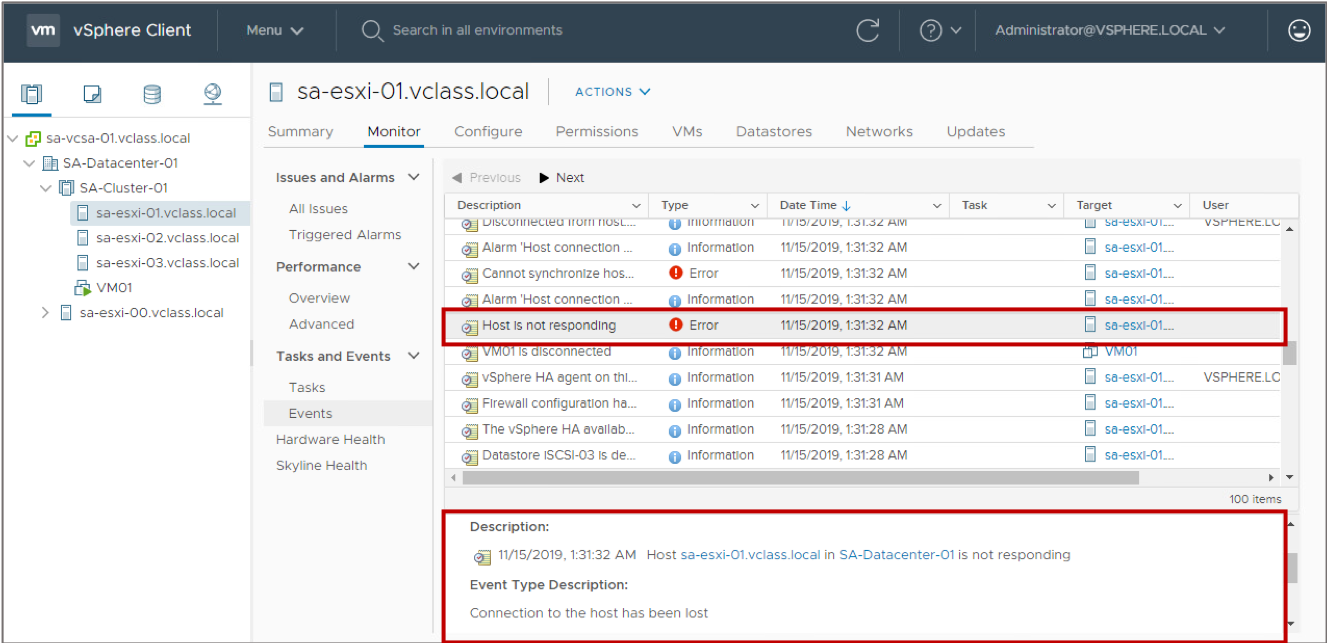The image size is (1327, 643).
Task: Switch to the Permissions tab
Action: coord(597,132)
